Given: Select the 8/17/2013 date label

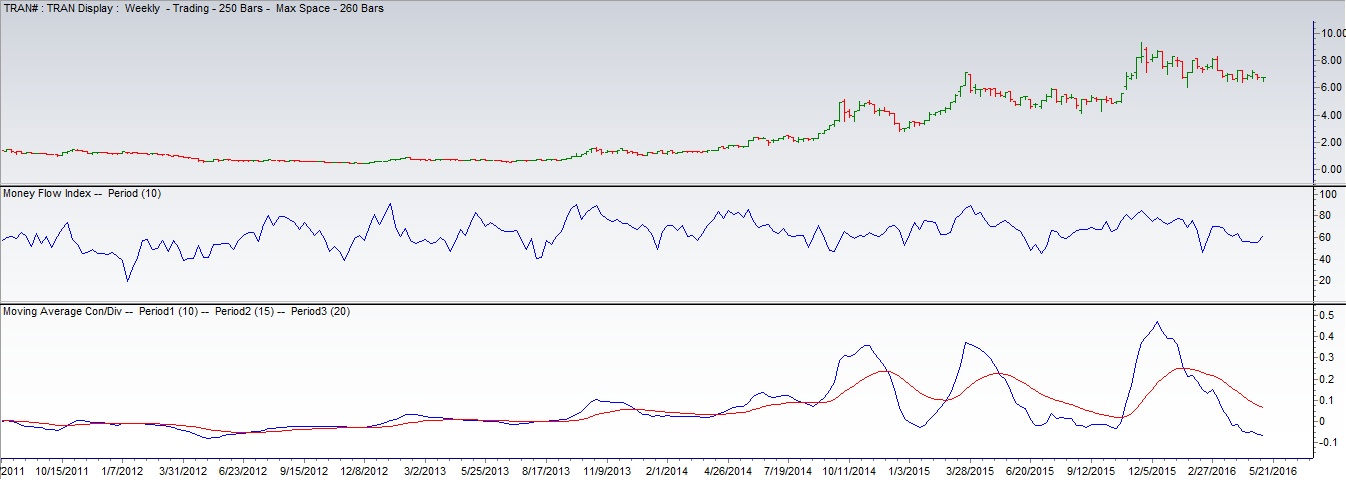Looking at the screenshot, I should pyautogui.click(x=545, y=469).
